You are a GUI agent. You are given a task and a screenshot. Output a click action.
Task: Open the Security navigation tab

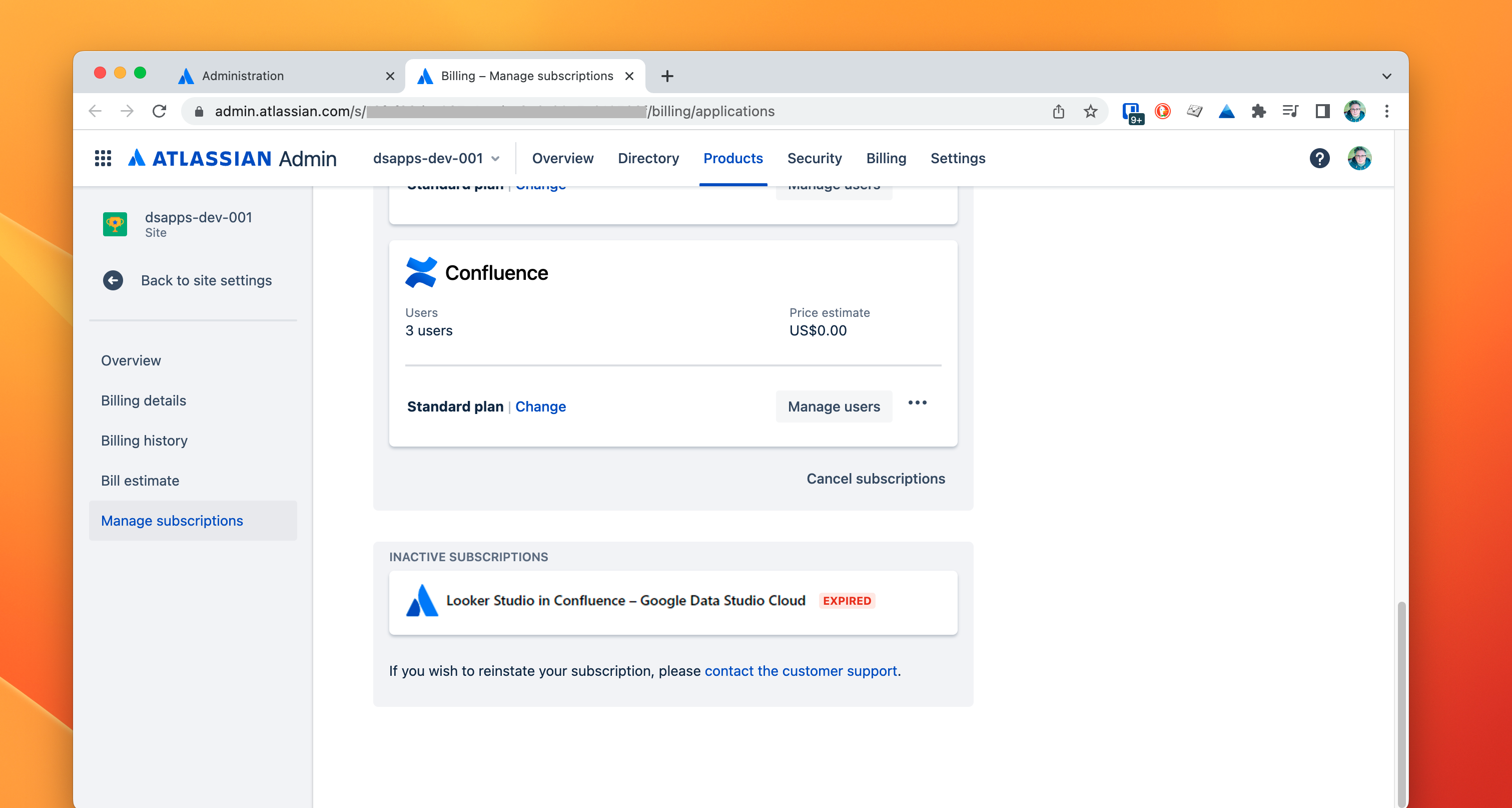pyautogui.click(x=814, y=158)
